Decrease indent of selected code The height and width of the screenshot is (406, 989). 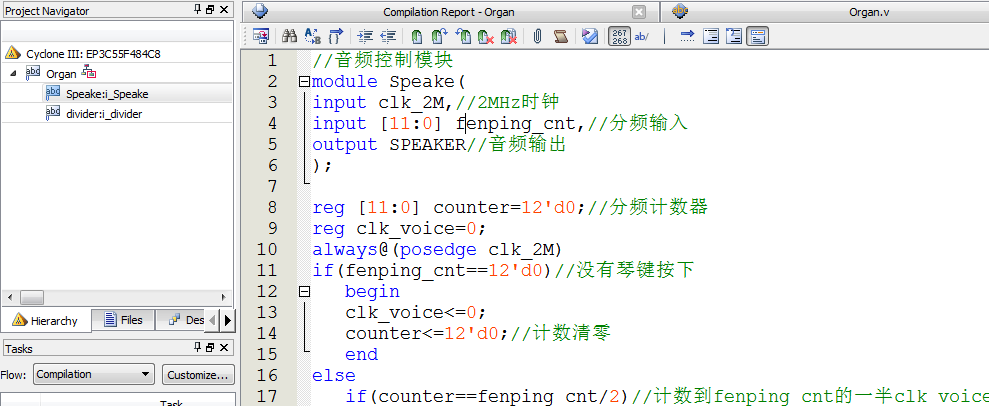click(389, 36)
